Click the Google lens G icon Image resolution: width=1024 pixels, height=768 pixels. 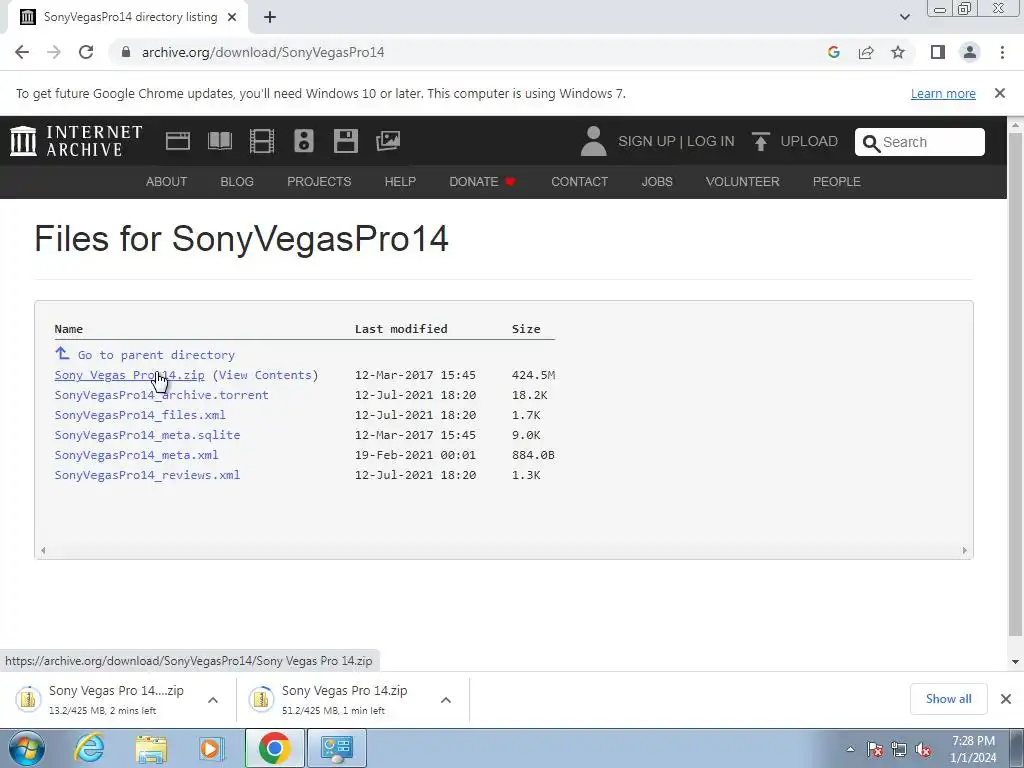833,52
